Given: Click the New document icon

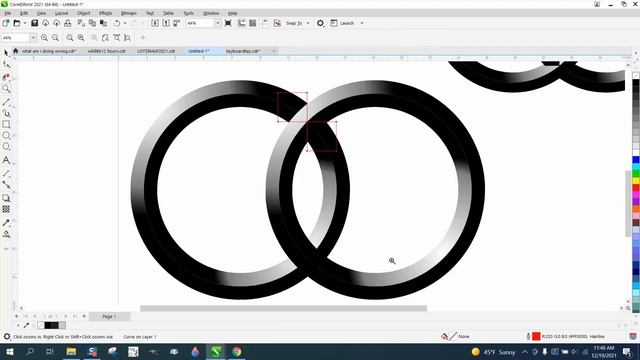Looking at the screenshot, I should pos(6,23).
